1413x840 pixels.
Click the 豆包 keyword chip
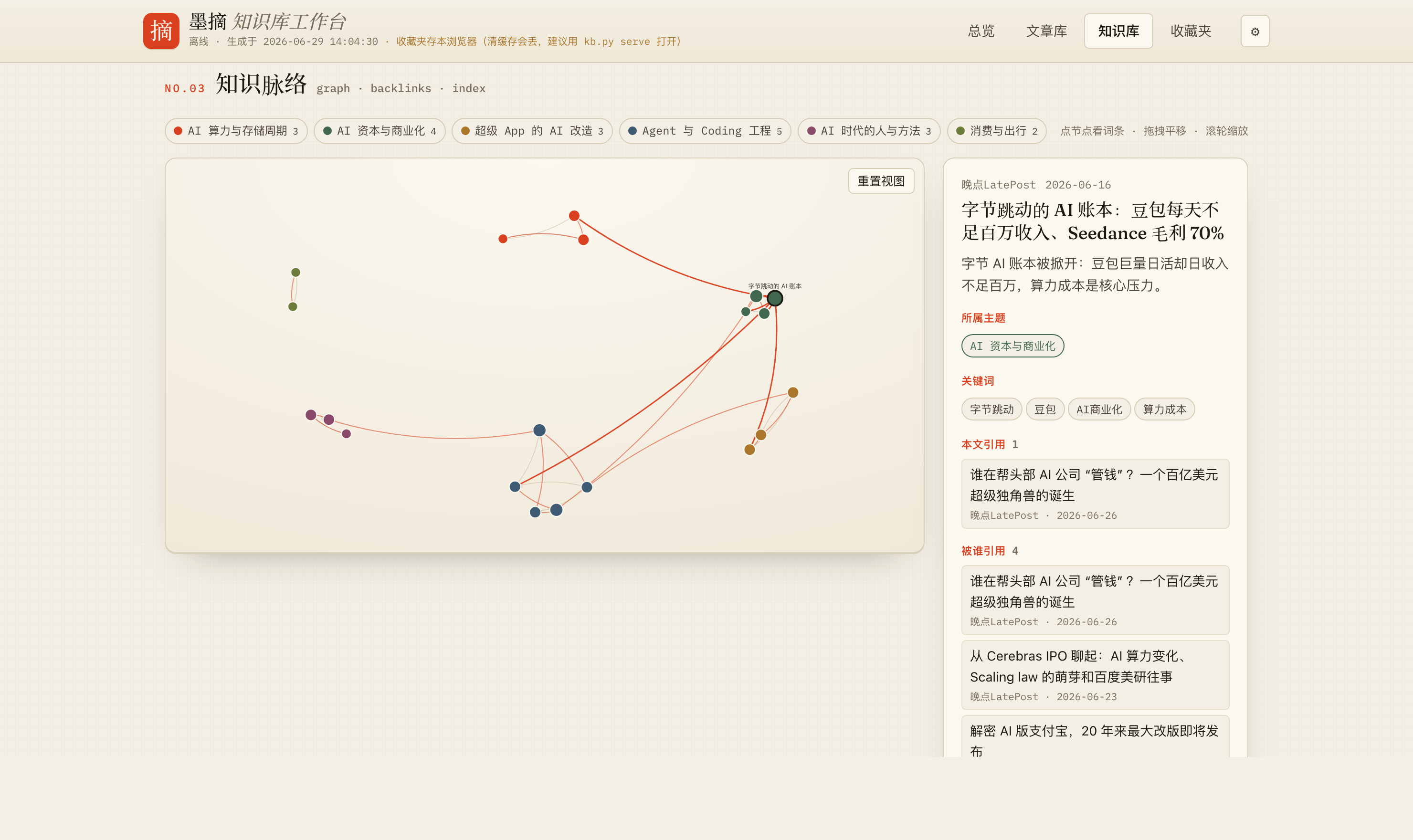[x=1044, y=409]
